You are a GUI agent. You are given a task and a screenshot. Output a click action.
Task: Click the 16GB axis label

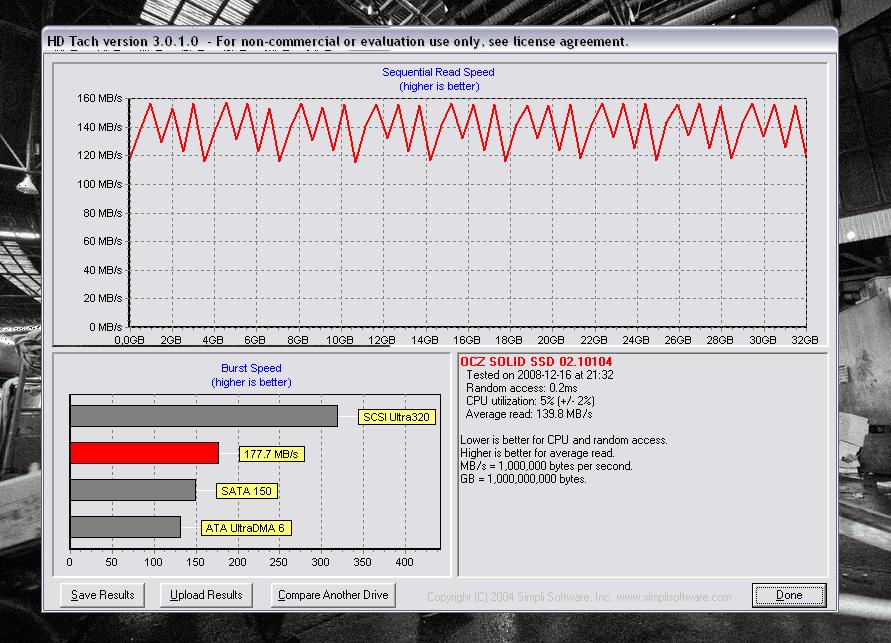pos(467,340)
